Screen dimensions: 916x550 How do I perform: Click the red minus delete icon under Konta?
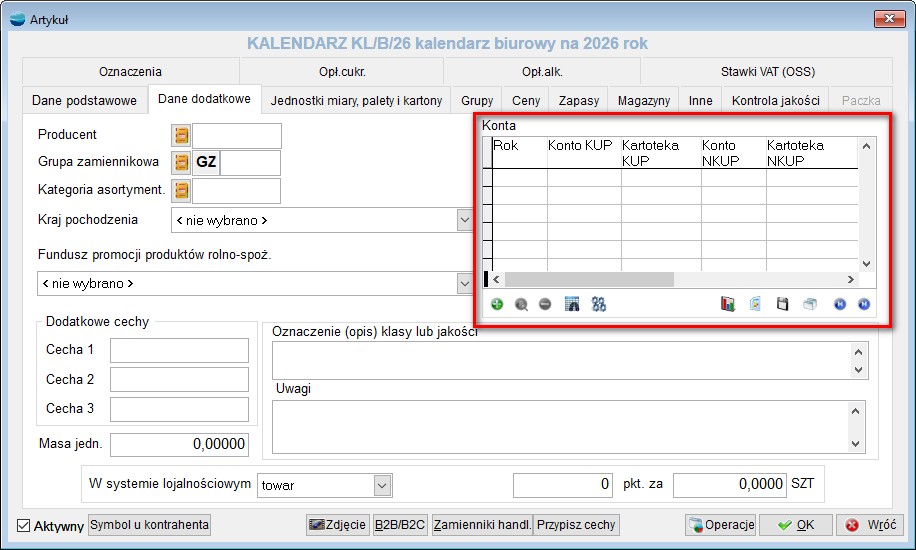click(545, 304)
